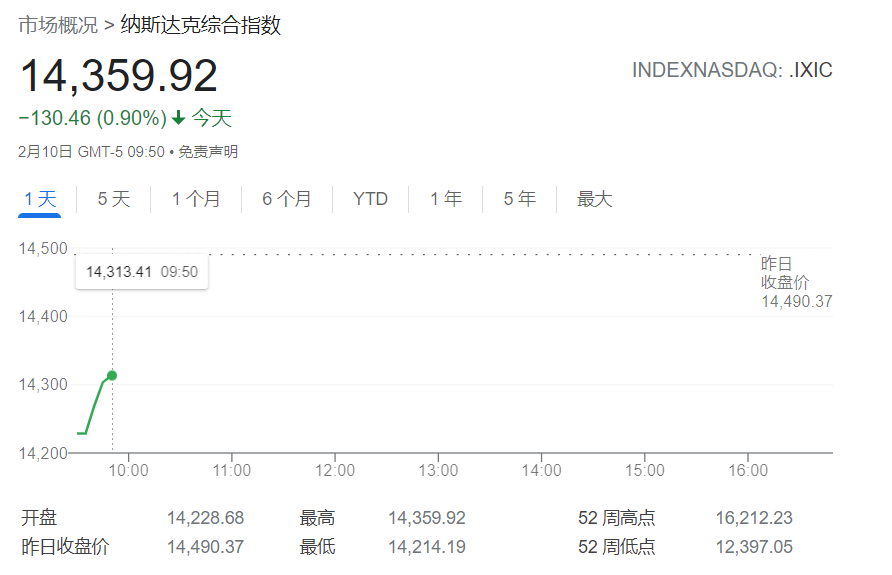Click the 14,313.41 chart tooltip
Viewport: 892px width, 575px height.
tap(142, 272)
